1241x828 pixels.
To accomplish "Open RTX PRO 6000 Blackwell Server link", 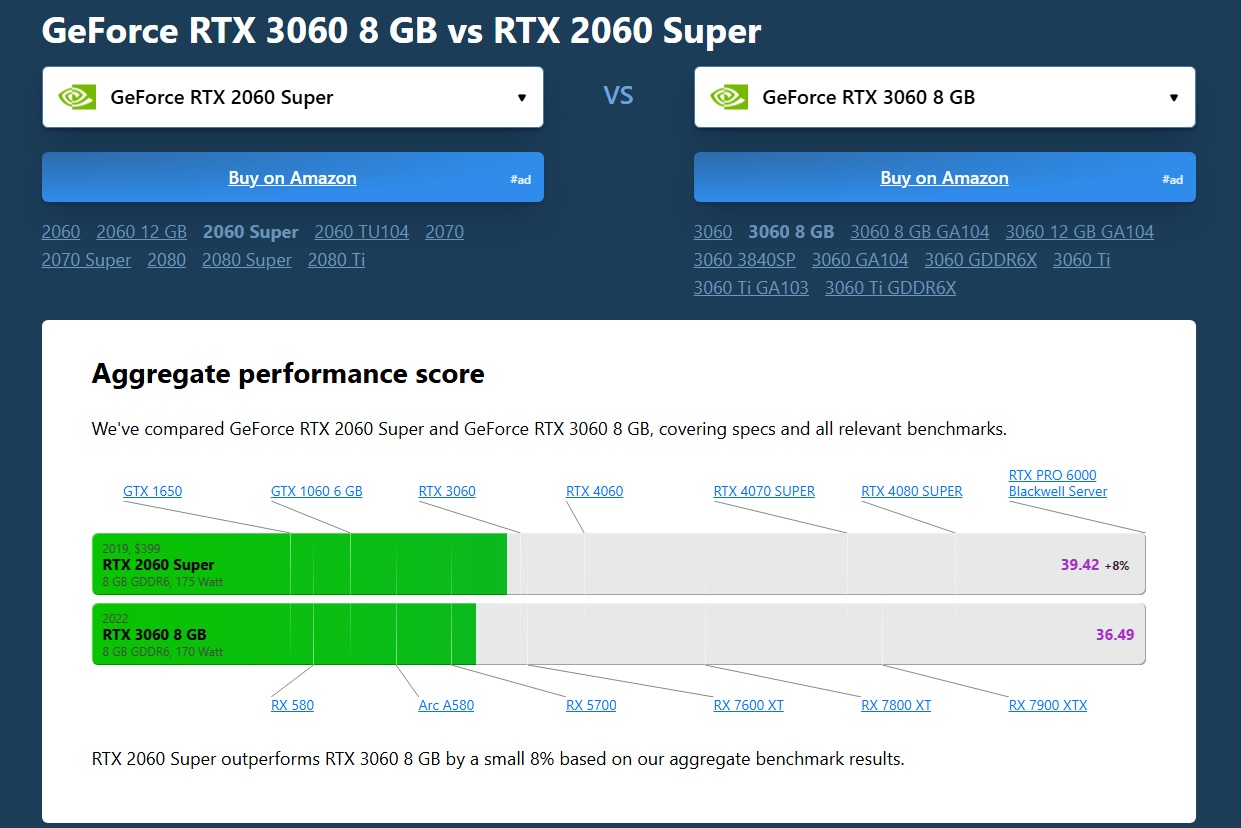I will [1057, 483].
